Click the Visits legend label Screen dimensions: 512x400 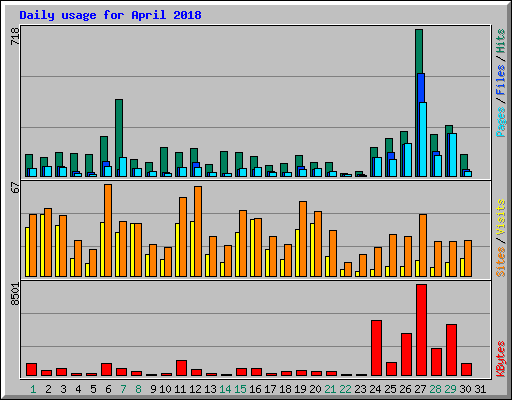501,217
